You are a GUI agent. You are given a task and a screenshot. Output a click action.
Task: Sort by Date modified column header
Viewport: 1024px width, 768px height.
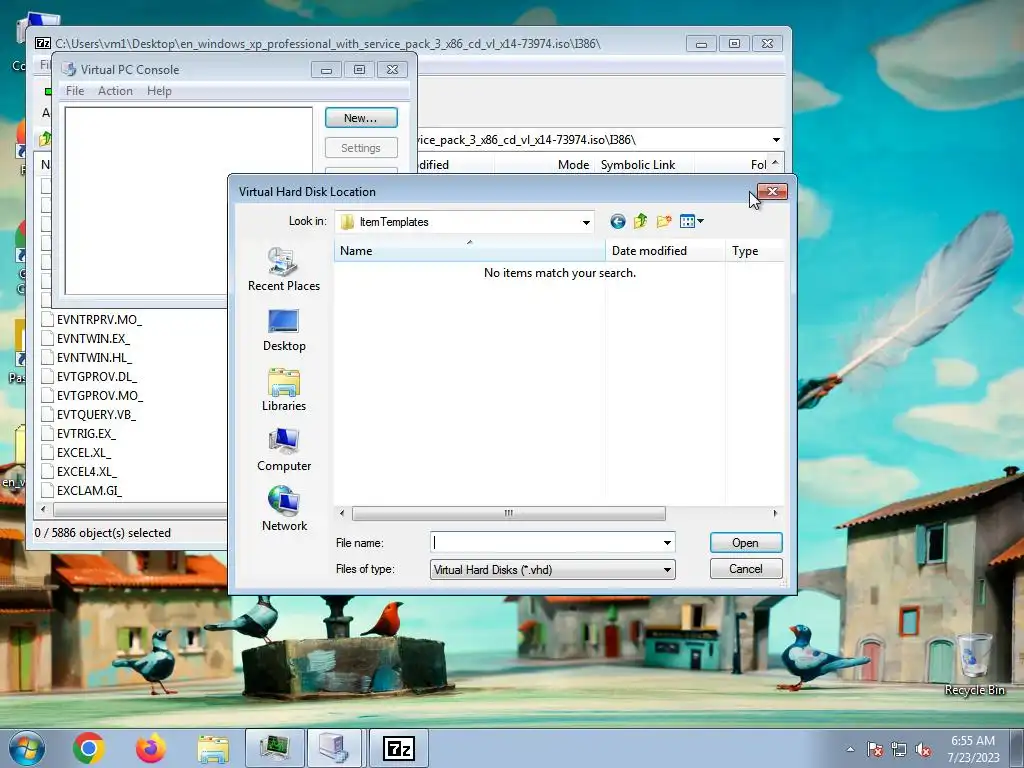(665, 251)
